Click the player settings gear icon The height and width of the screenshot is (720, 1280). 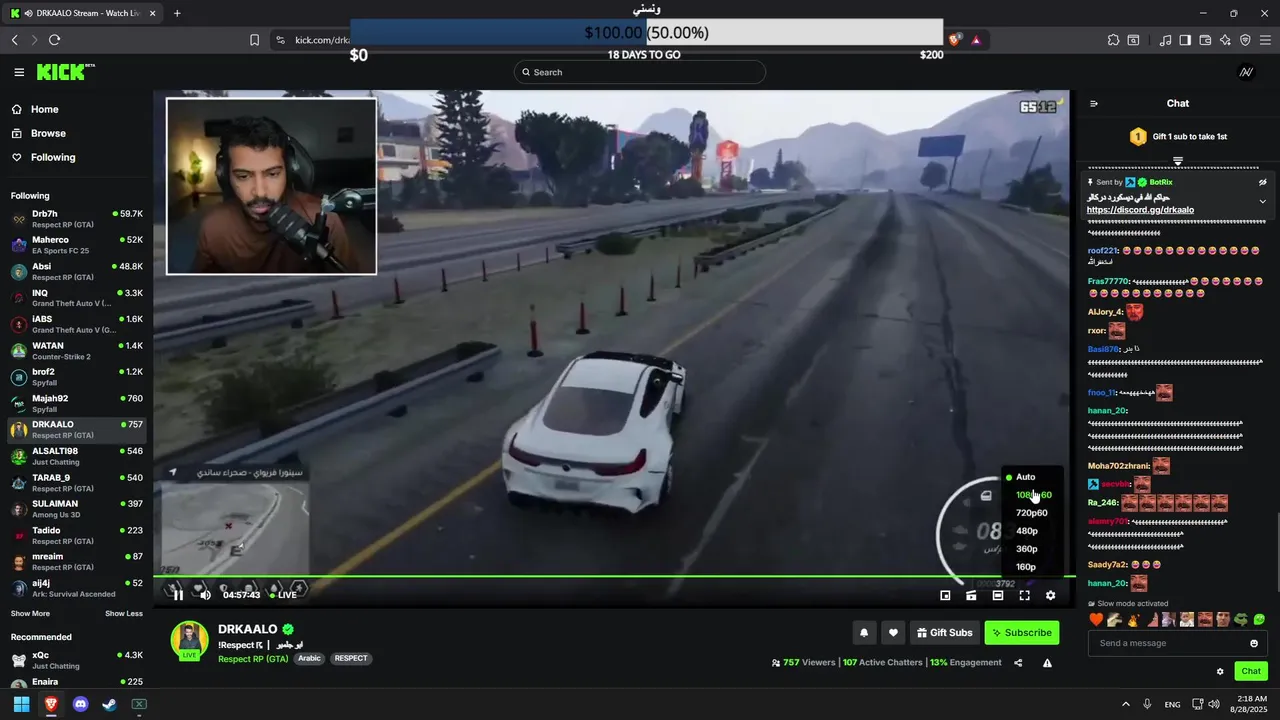pyautogui.click(x=1050, y=596)
